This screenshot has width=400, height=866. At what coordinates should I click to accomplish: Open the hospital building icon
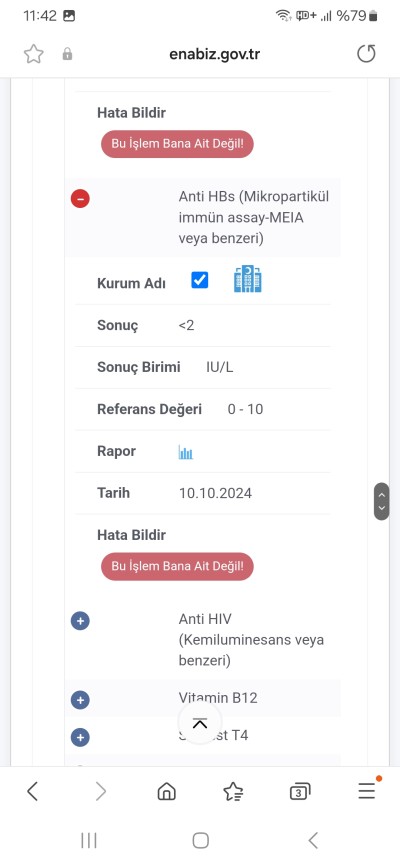tap(248, 279)
